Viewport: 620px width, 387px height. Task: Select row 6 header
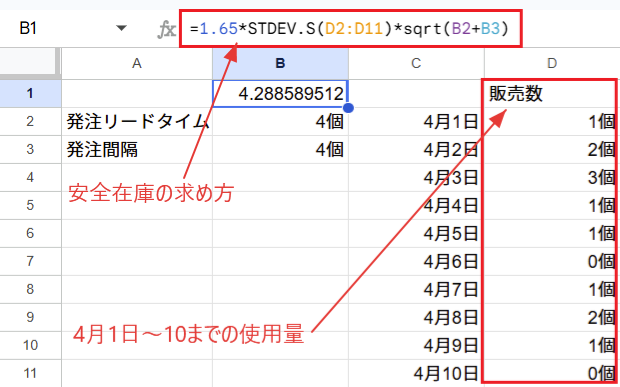(30, 233)
